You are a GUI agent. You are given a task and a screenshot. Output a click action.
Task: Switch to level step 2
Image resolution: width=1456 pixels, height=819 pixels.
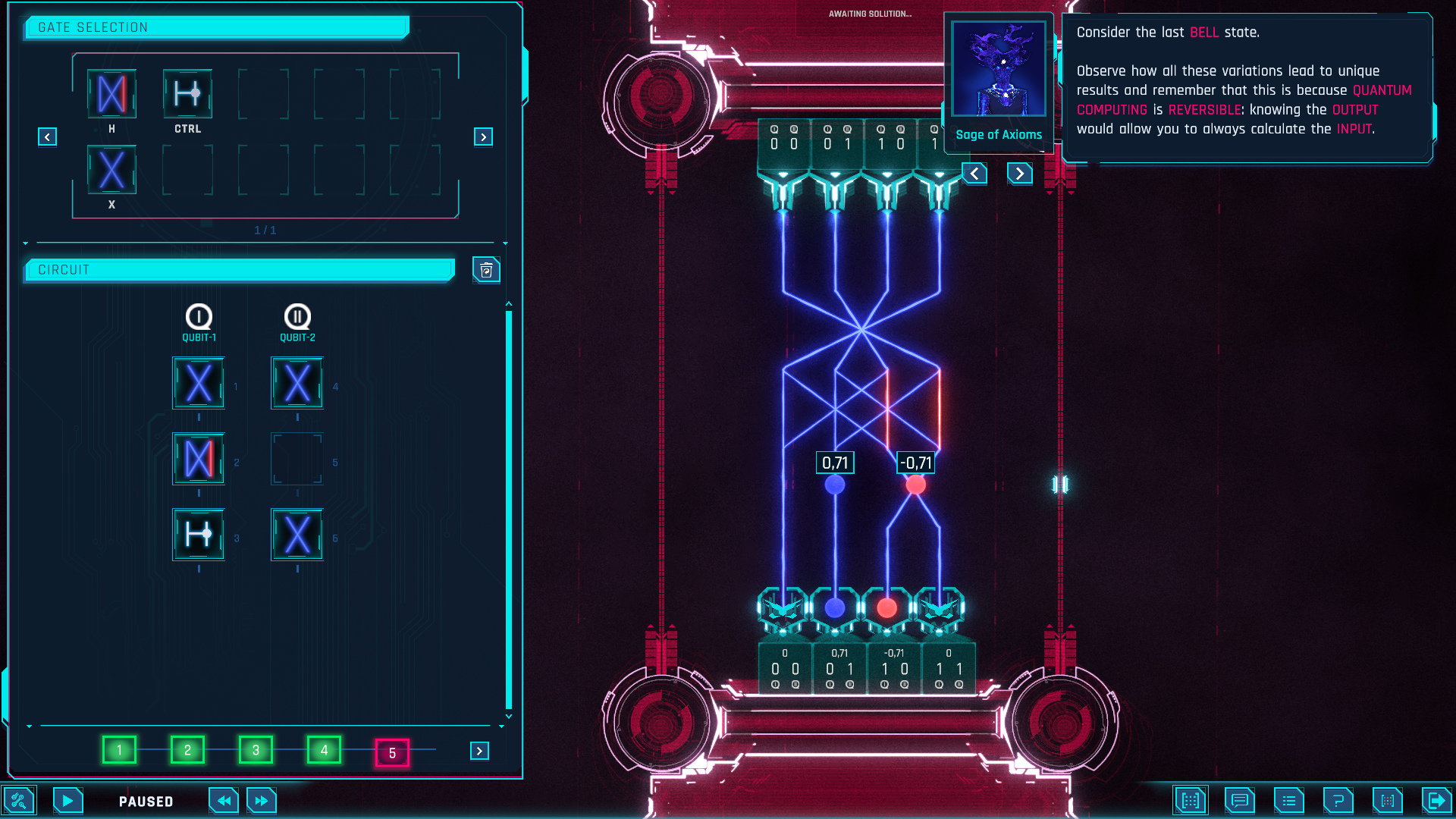(187, 750)
